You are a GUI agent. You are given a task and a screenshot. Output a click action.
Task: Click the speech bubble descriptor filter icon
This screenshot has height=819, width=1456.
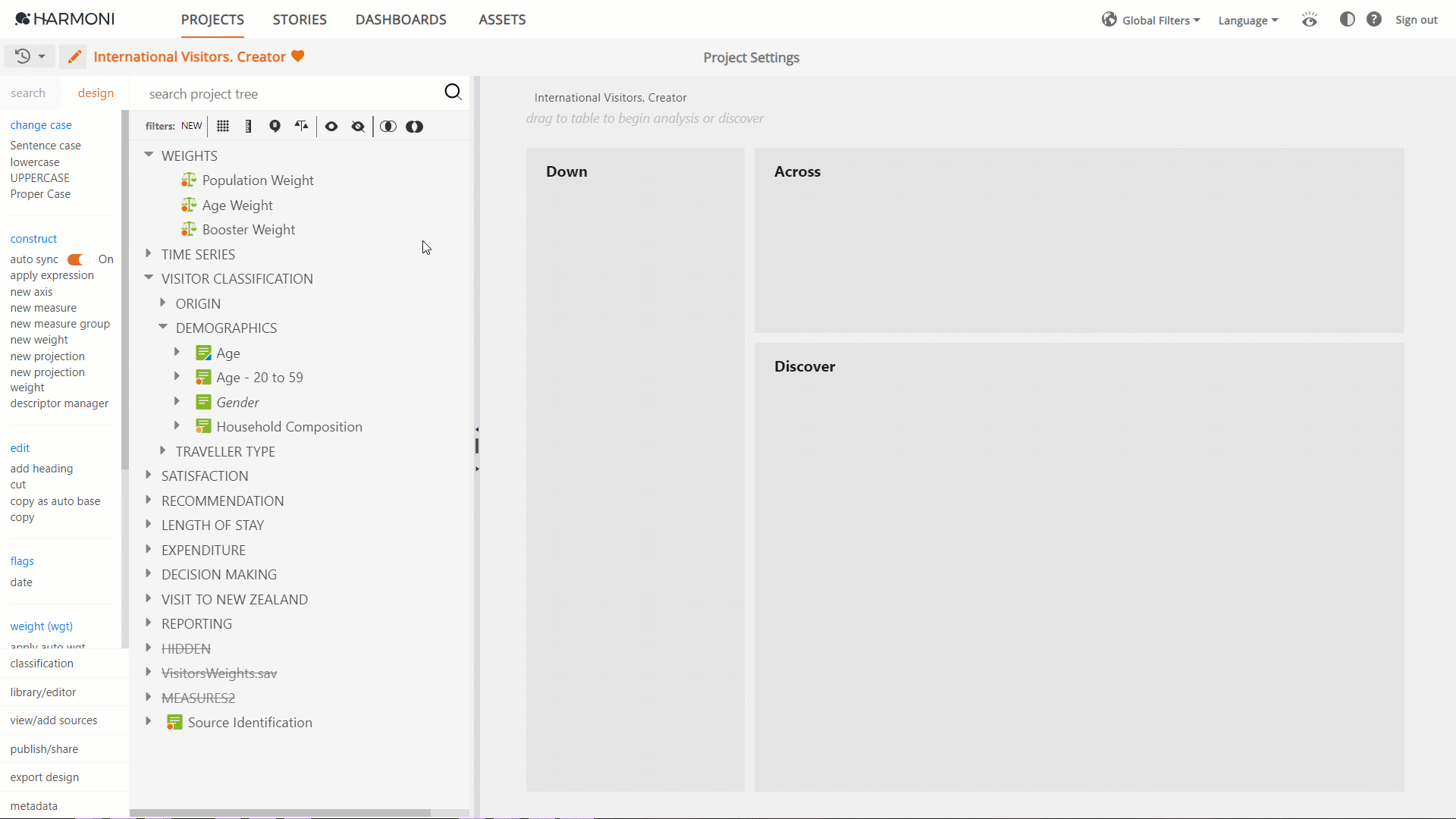275,127
